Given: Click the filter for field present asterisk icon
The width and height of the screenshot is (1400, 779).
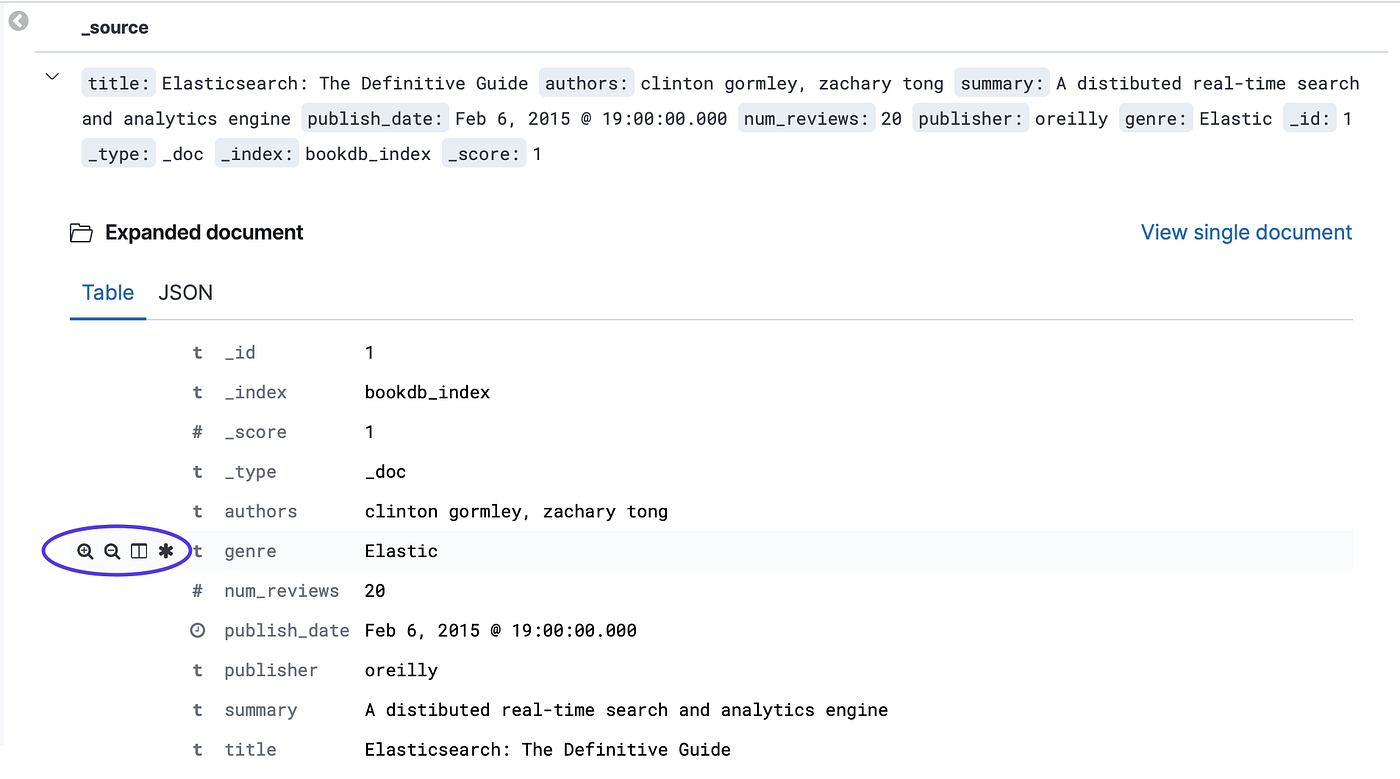Looking at the screenshot, I should click(166, 551).
